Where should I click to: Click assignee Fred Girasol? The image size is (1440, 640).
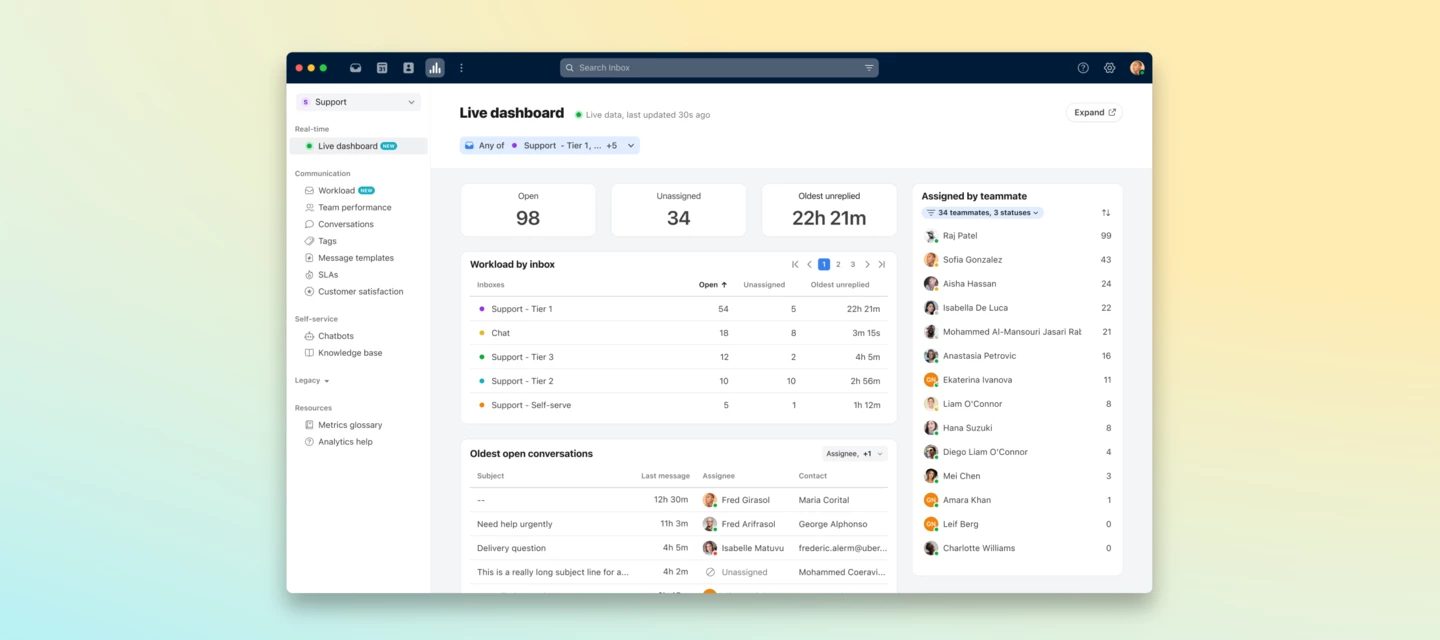click(737, 500)
